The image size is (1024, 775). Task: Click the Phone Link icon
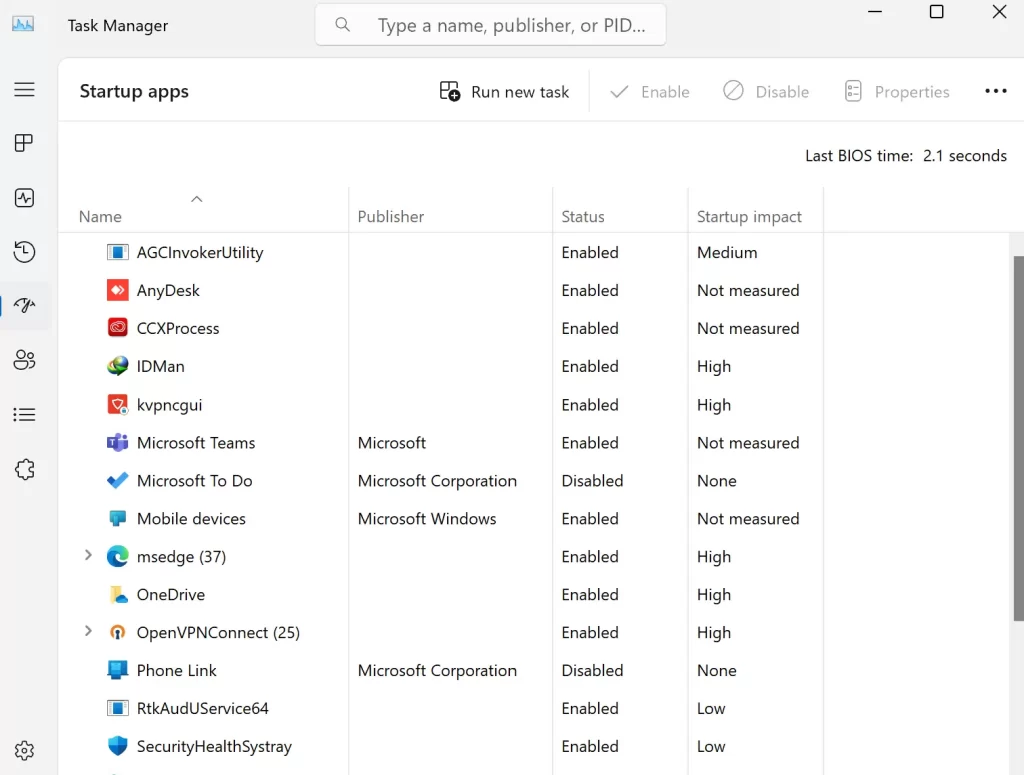pos(118,670)
